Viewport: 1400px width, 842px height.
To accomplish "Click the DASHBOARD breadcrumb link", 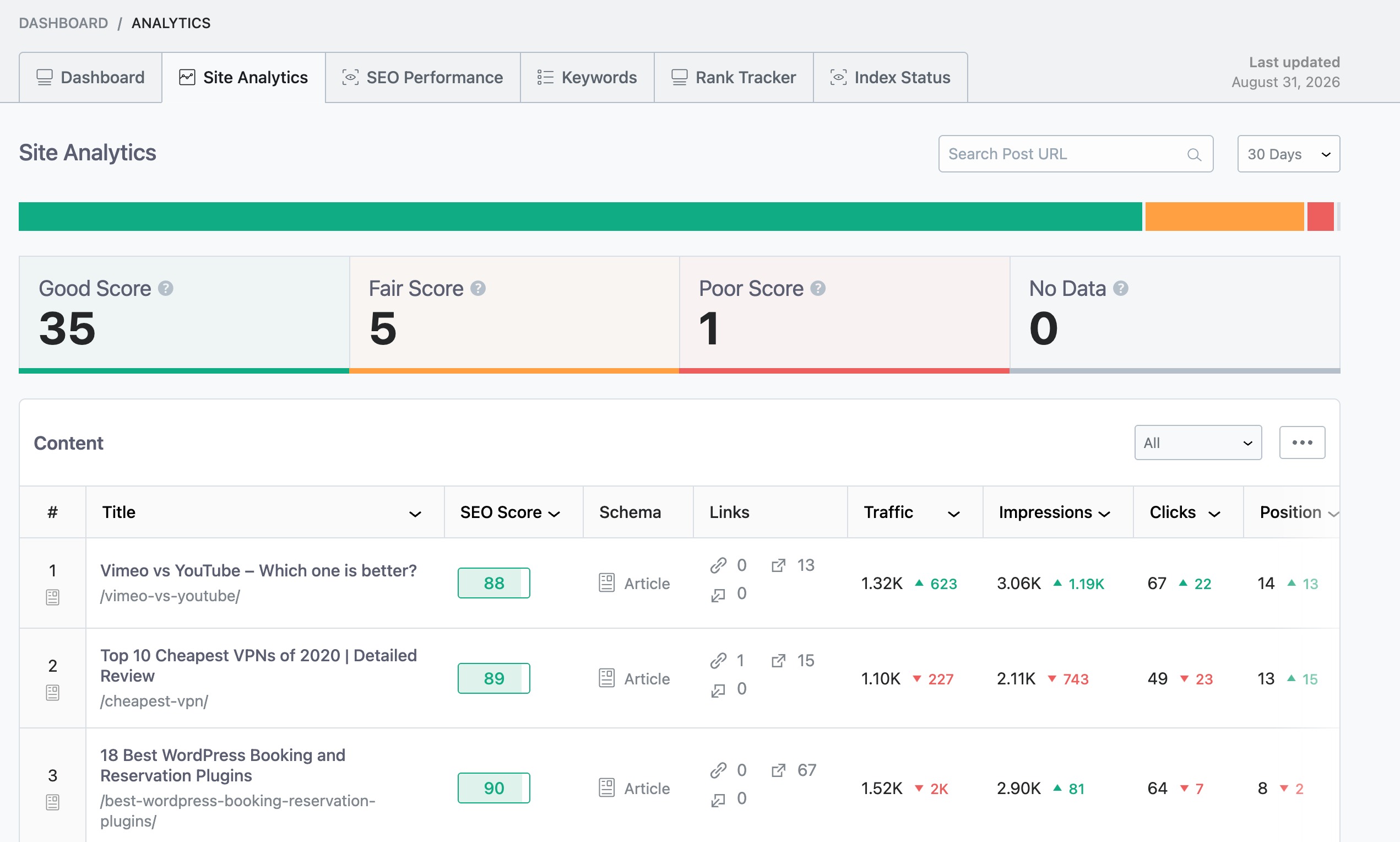I will click(63, 23).
